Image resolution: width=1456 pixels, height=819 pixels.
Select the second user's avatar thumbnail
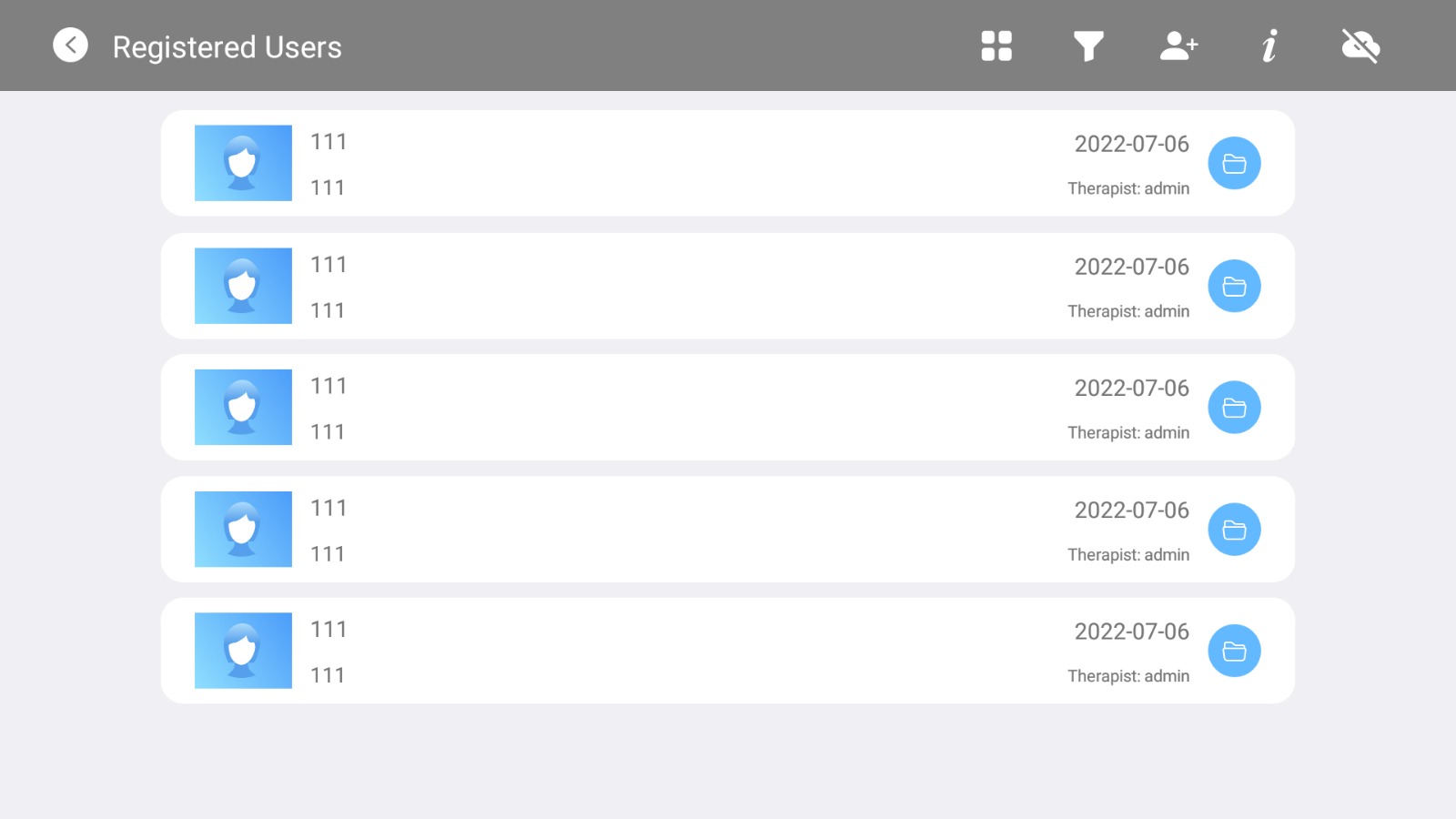click(243, 286)
